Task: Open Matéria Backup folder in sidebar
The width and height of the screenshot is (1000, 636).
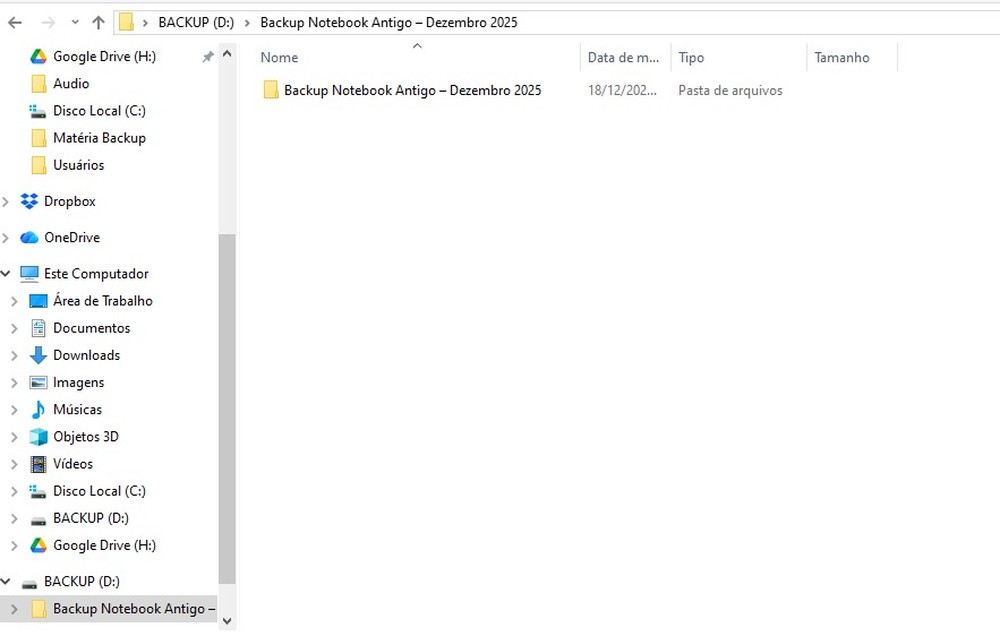Action: [x=99, y=138]
